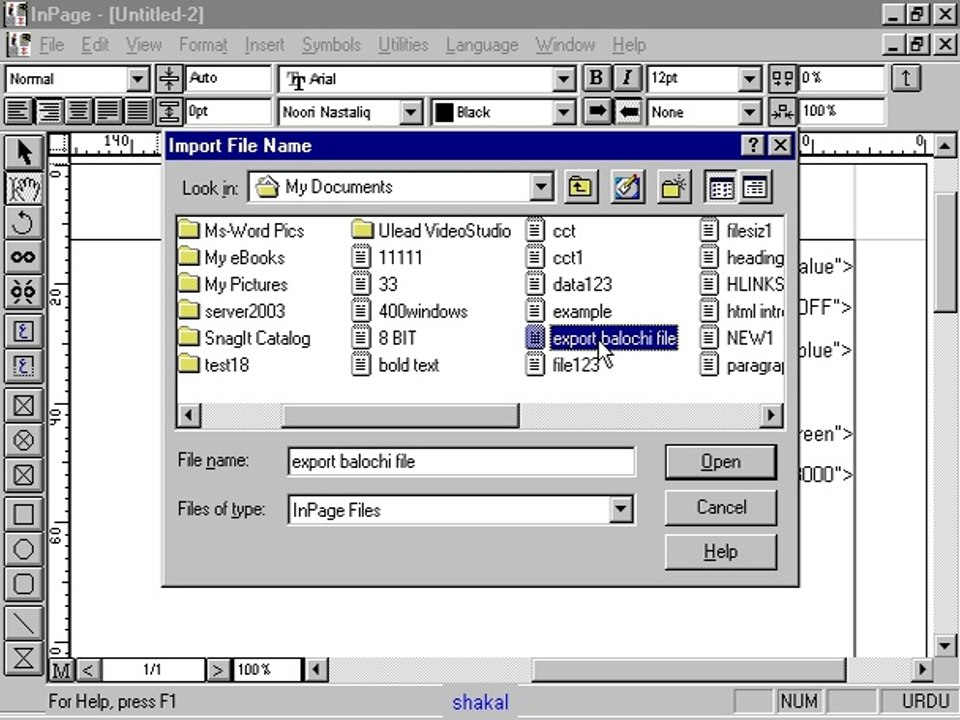Expand the Look in folder dropdown
This screenshot has width=960, height=720.
click(541, 187)
